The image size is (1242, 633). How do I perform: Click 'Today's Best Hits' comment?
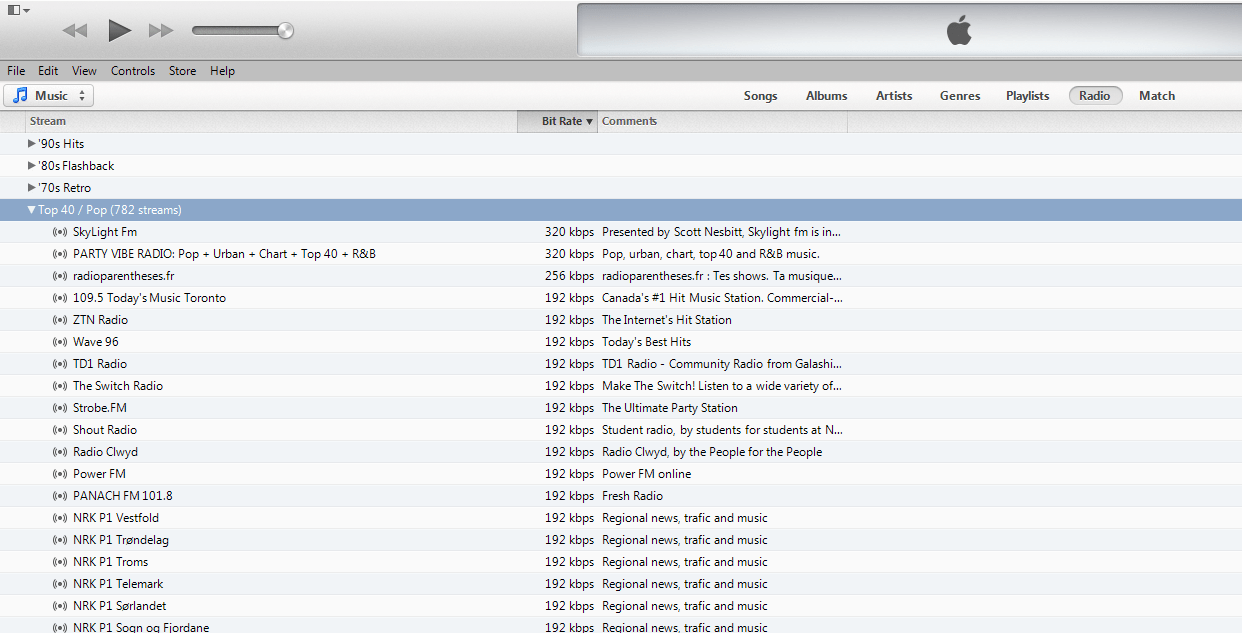click(x=646, y=342)
